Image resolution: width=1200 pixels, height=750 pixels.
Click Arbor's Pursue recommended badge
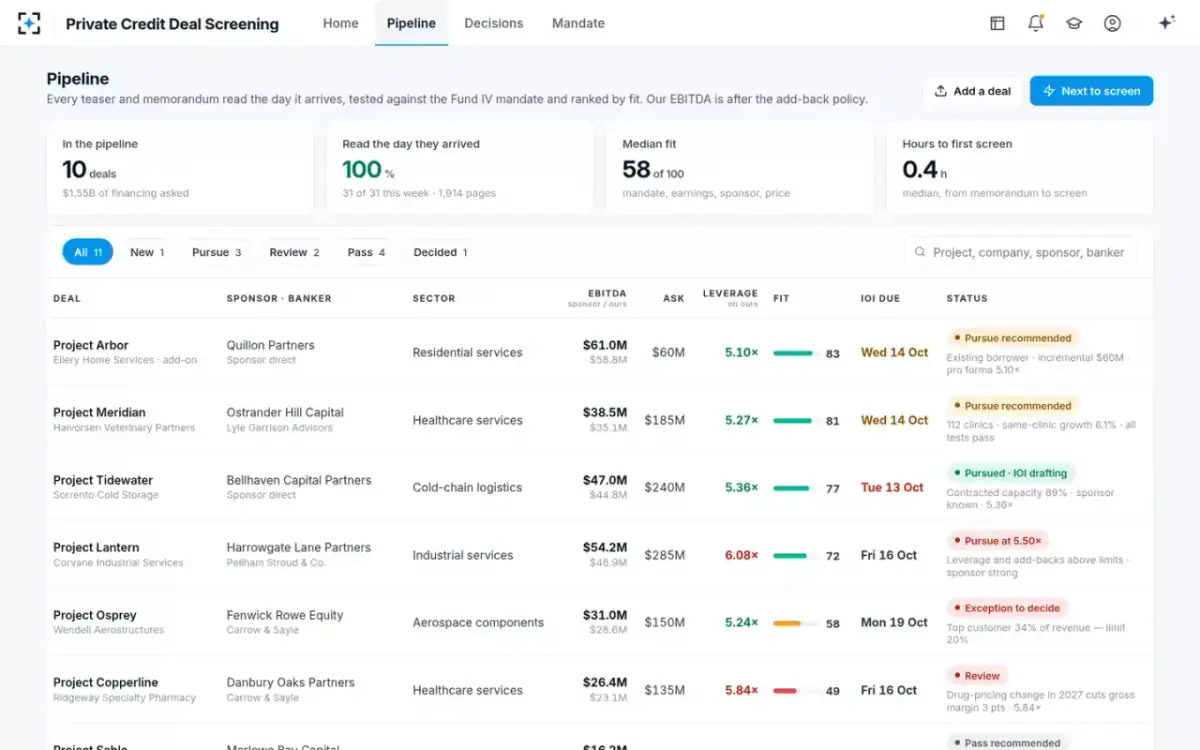(1012, 338)
